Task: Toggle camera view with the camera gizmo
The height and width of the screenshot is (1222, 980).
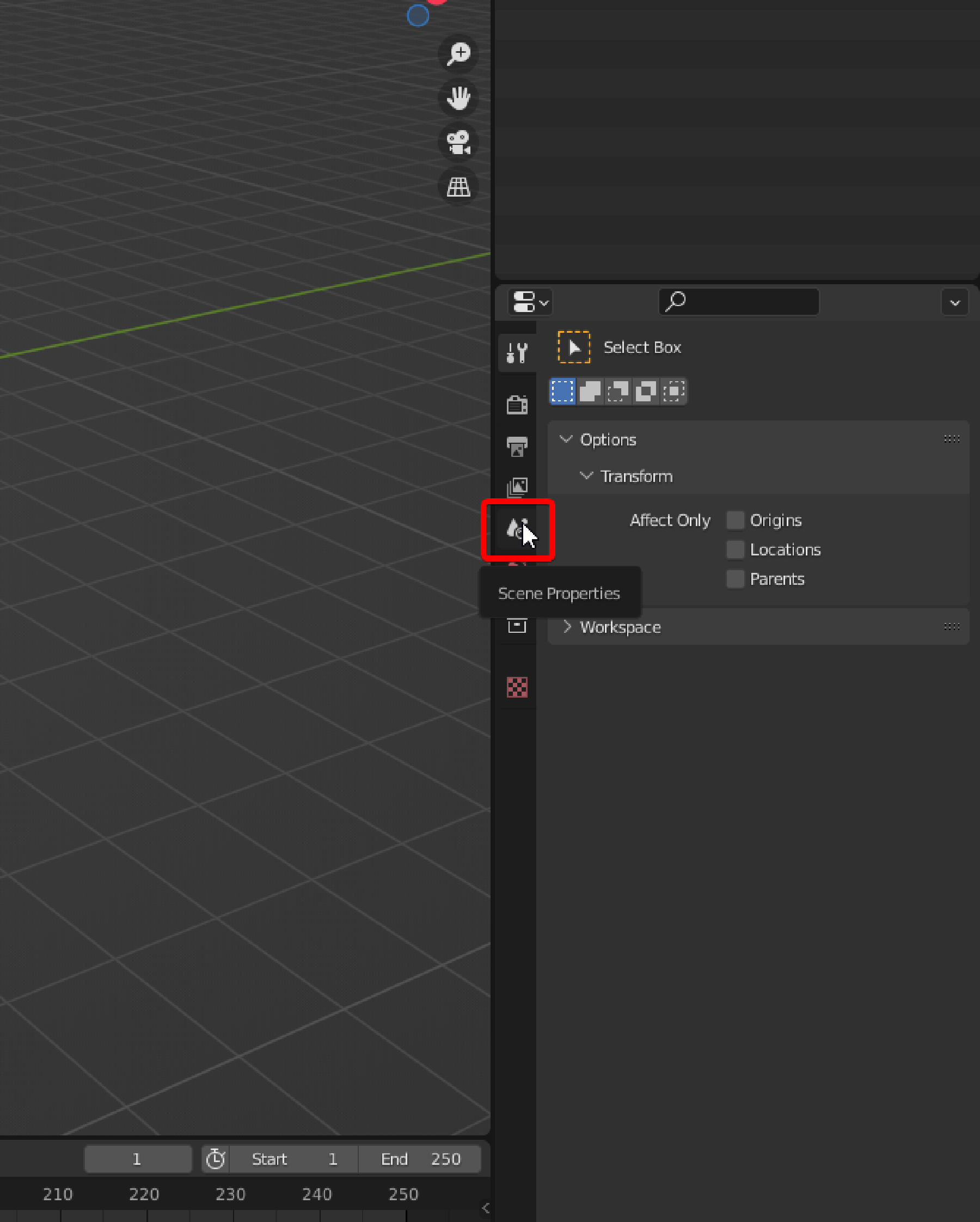Action: pos(458,142)
